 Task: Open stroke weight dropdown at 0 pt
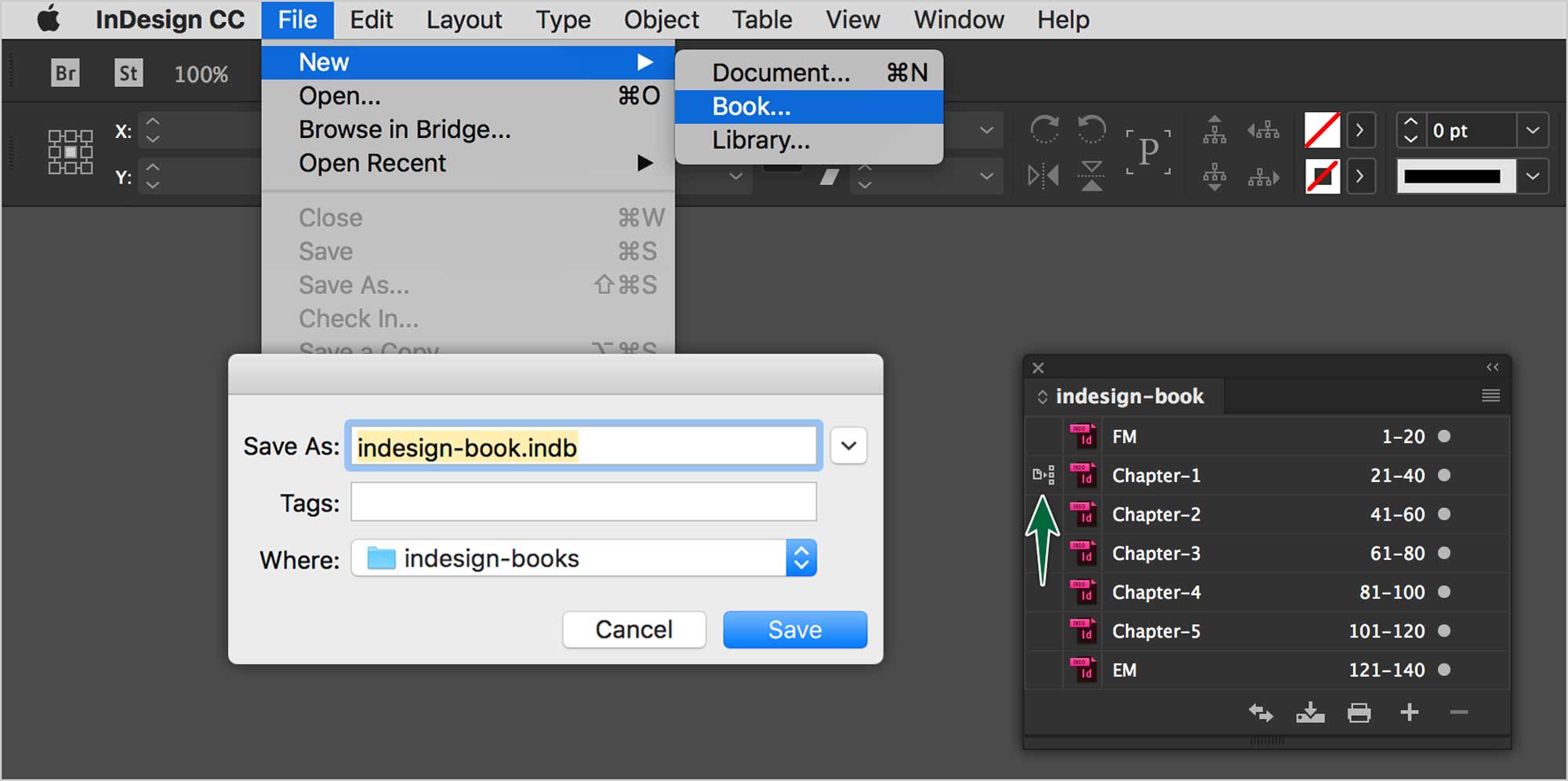pos(1533,130)
